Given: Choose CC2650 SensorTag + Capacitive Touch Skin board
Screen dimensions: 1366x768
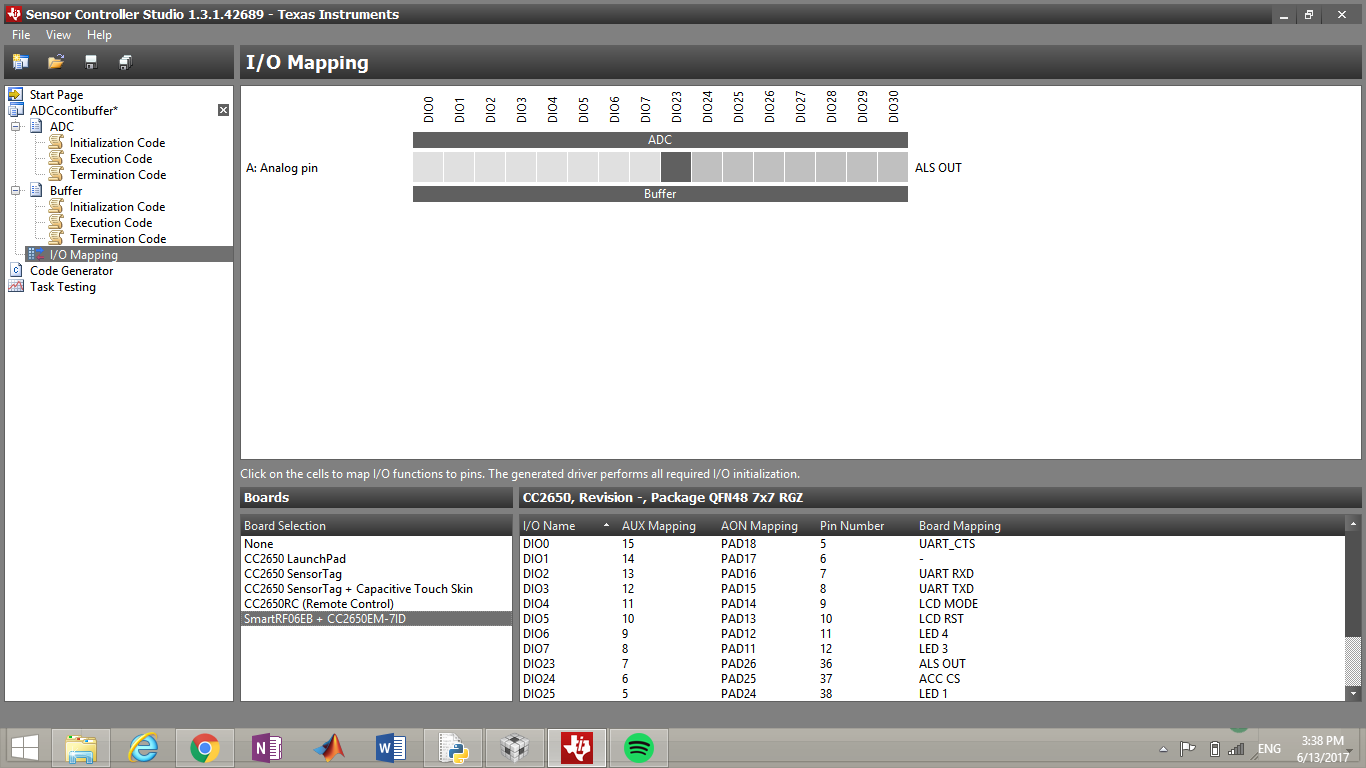Looking at the screenshot, I should click(377, 589).
